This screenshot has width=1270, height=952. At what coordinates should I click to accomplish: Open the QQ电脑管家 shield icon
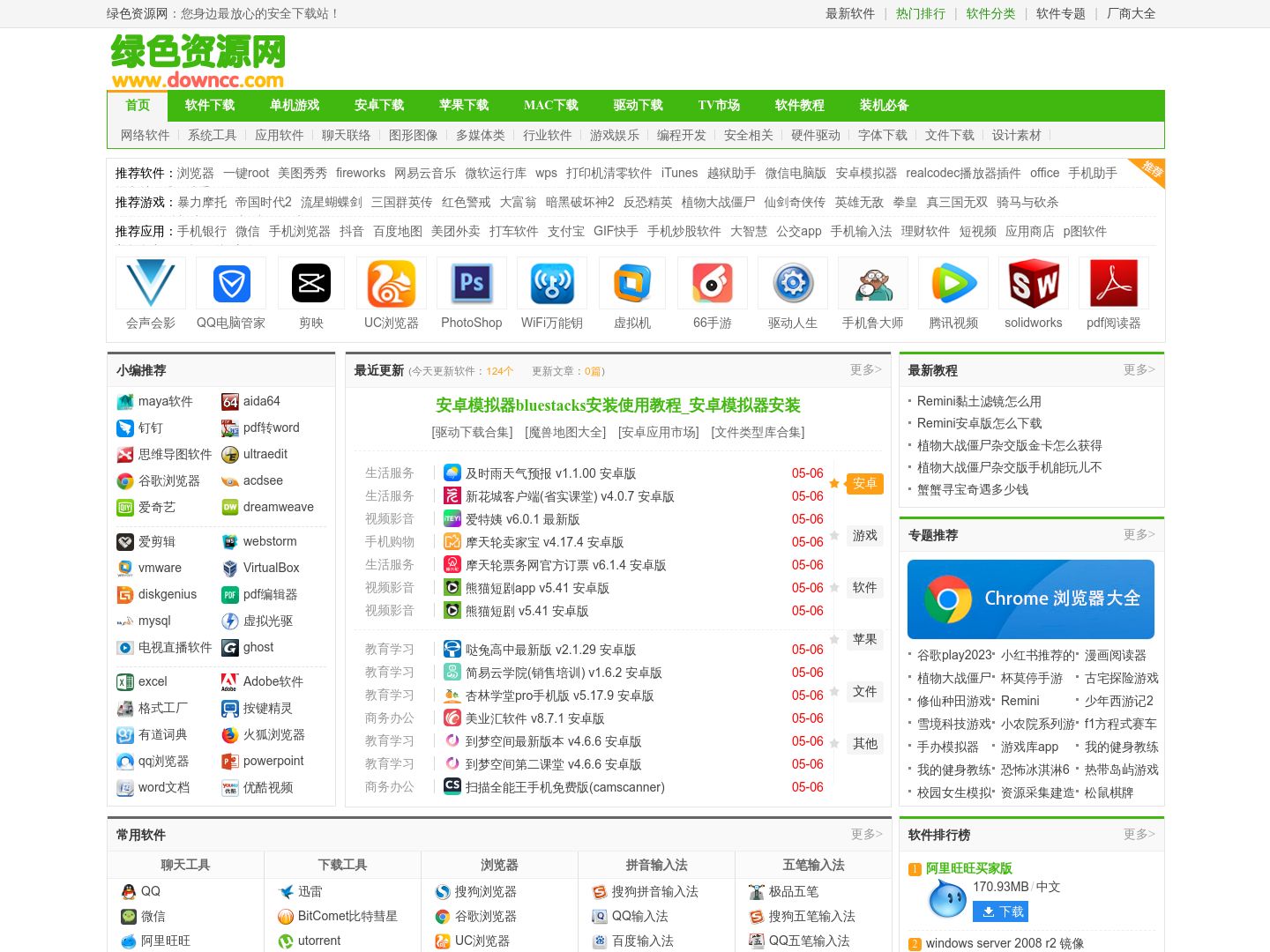pos(231,283)
